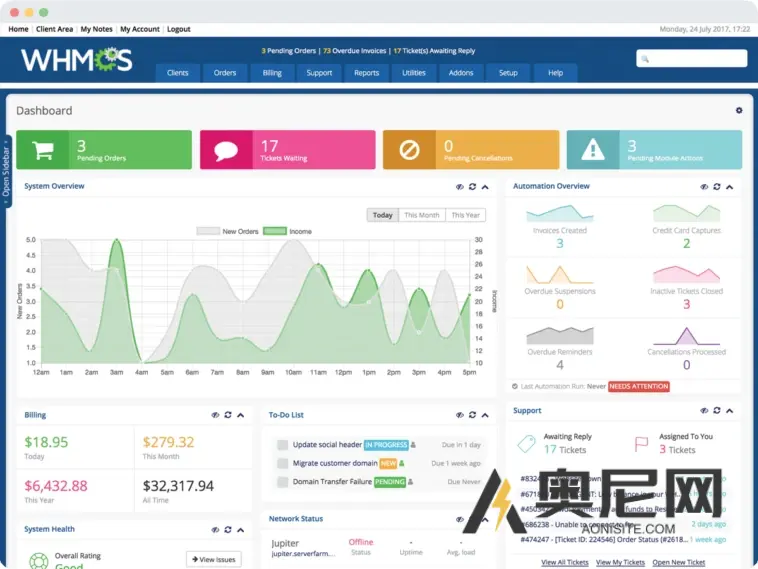
Task: Toggle the Income legend swatch
Action: 275,231
